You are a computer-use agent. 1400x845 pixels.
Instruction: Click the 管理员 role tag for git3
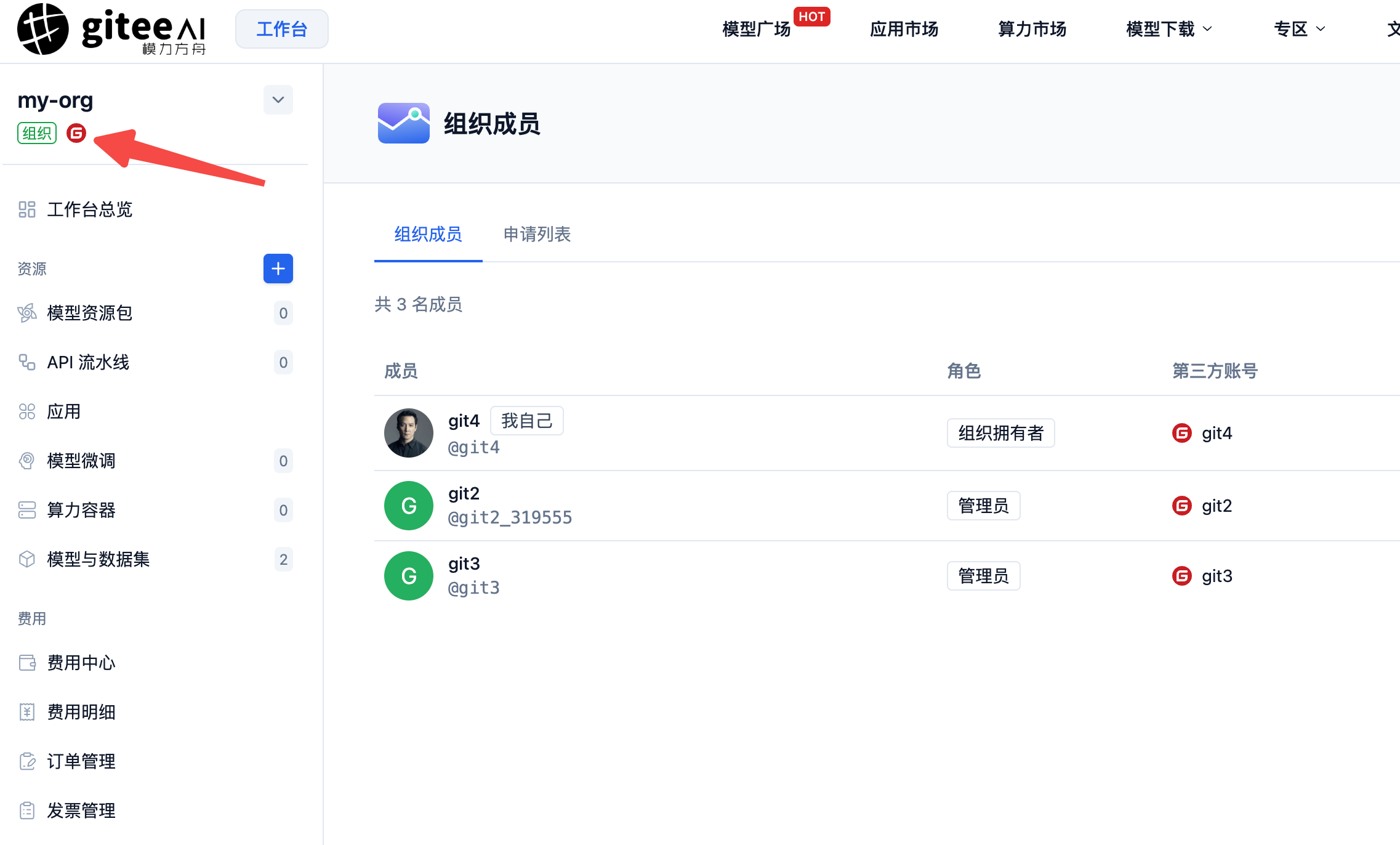(x=983, y=576)
